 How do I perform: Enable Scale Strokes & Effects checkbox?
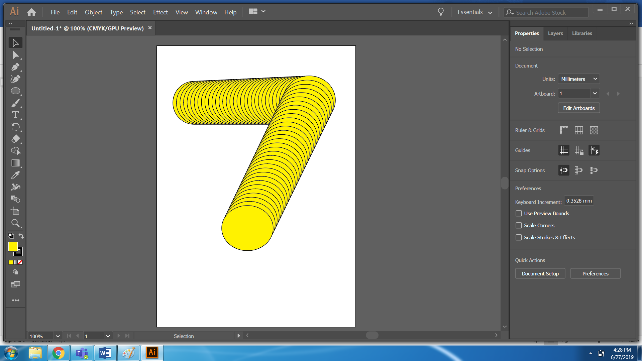pyautogui.click(x=519, y=237)
